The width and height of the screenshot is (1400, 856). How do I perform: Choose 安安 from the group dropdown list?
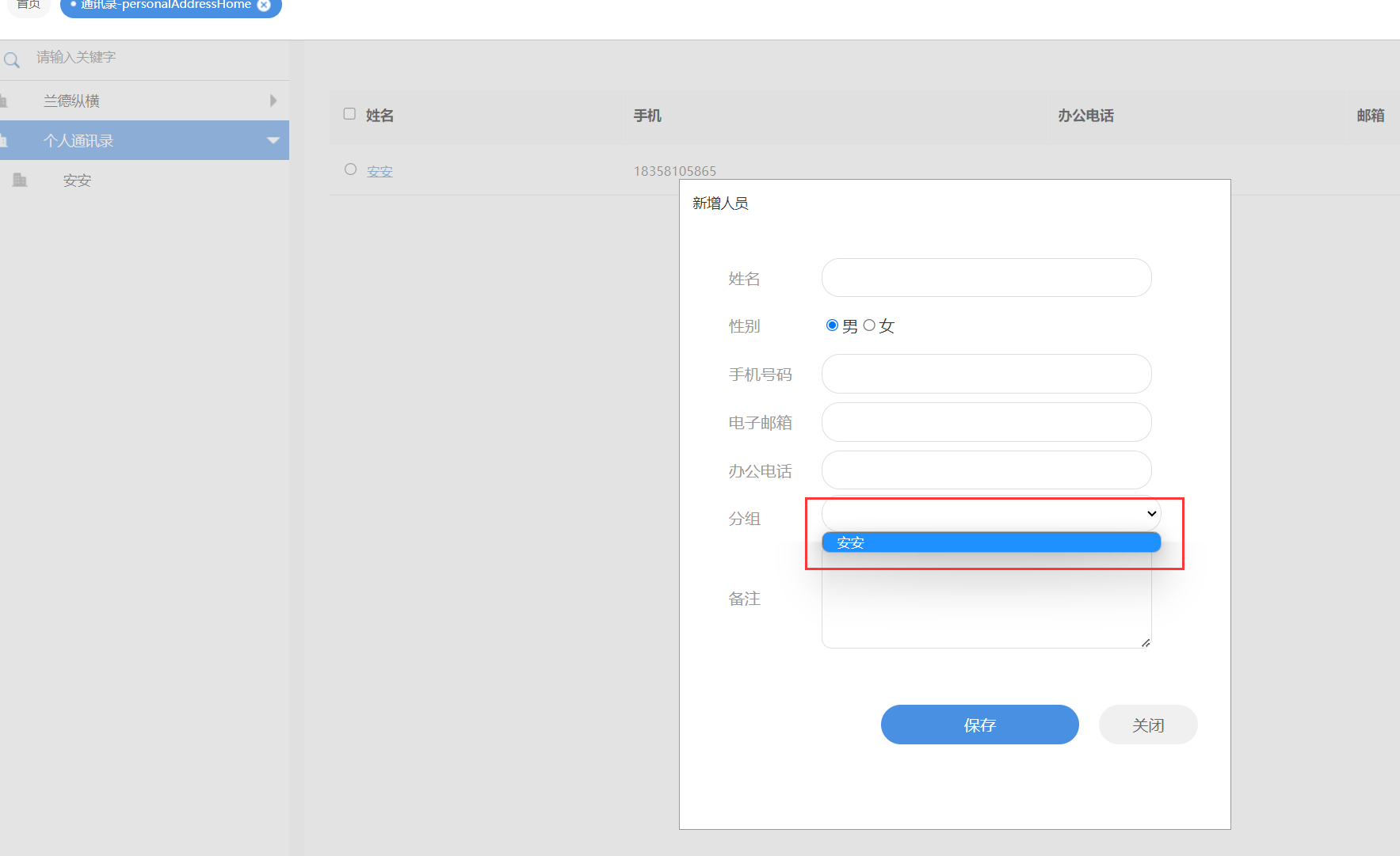991,542
